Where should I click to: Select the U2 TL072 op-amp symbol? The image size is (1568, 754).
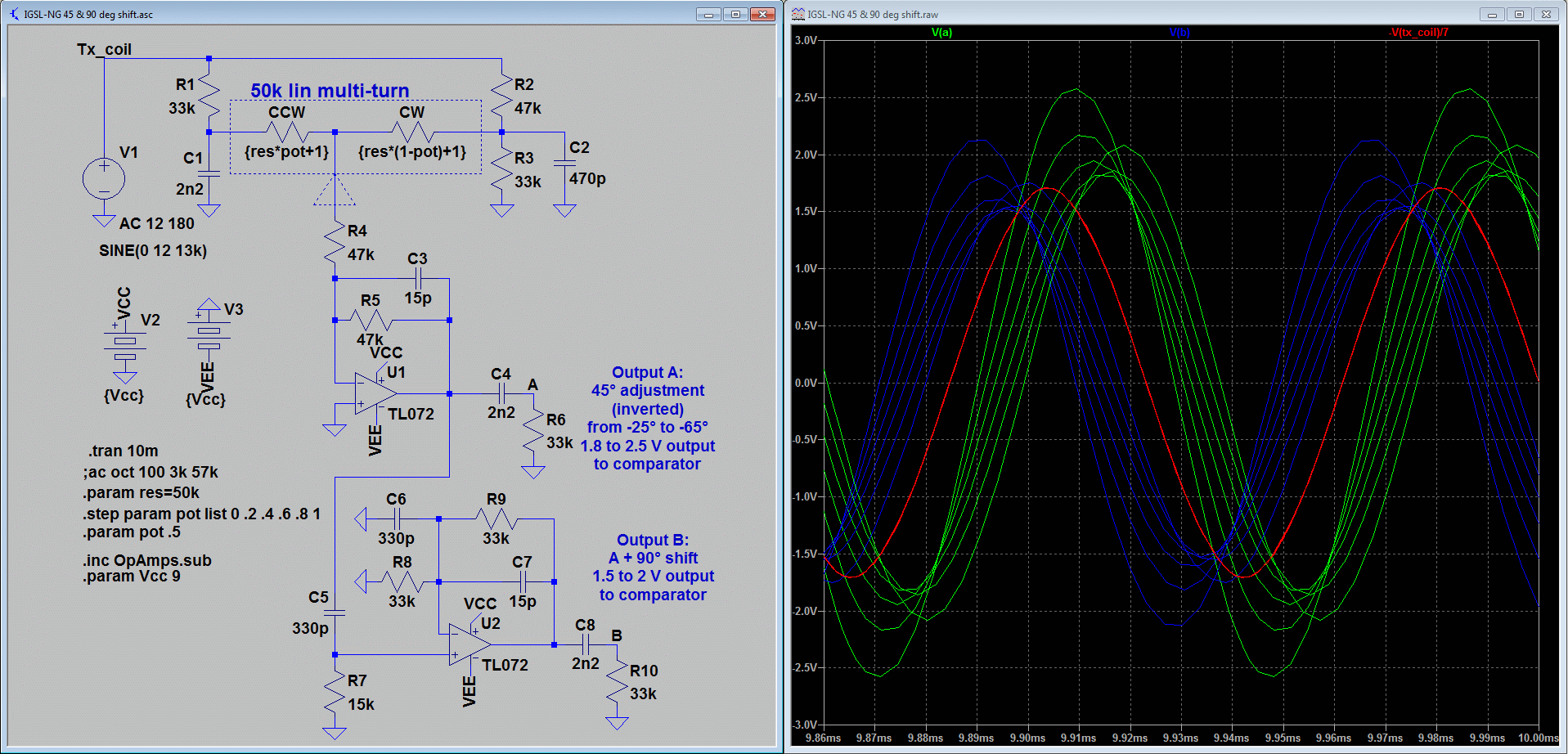coord(469,644)
